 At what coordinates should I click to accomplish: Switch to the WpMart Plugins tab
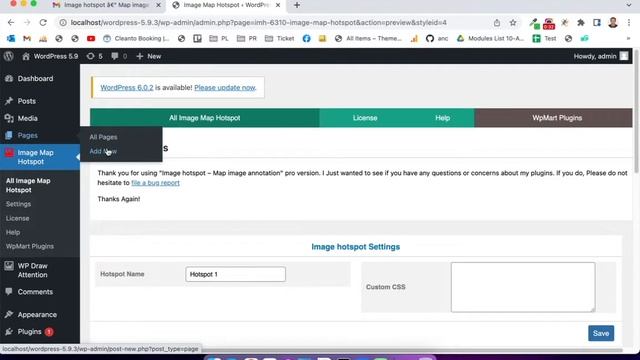click(557, 118)
